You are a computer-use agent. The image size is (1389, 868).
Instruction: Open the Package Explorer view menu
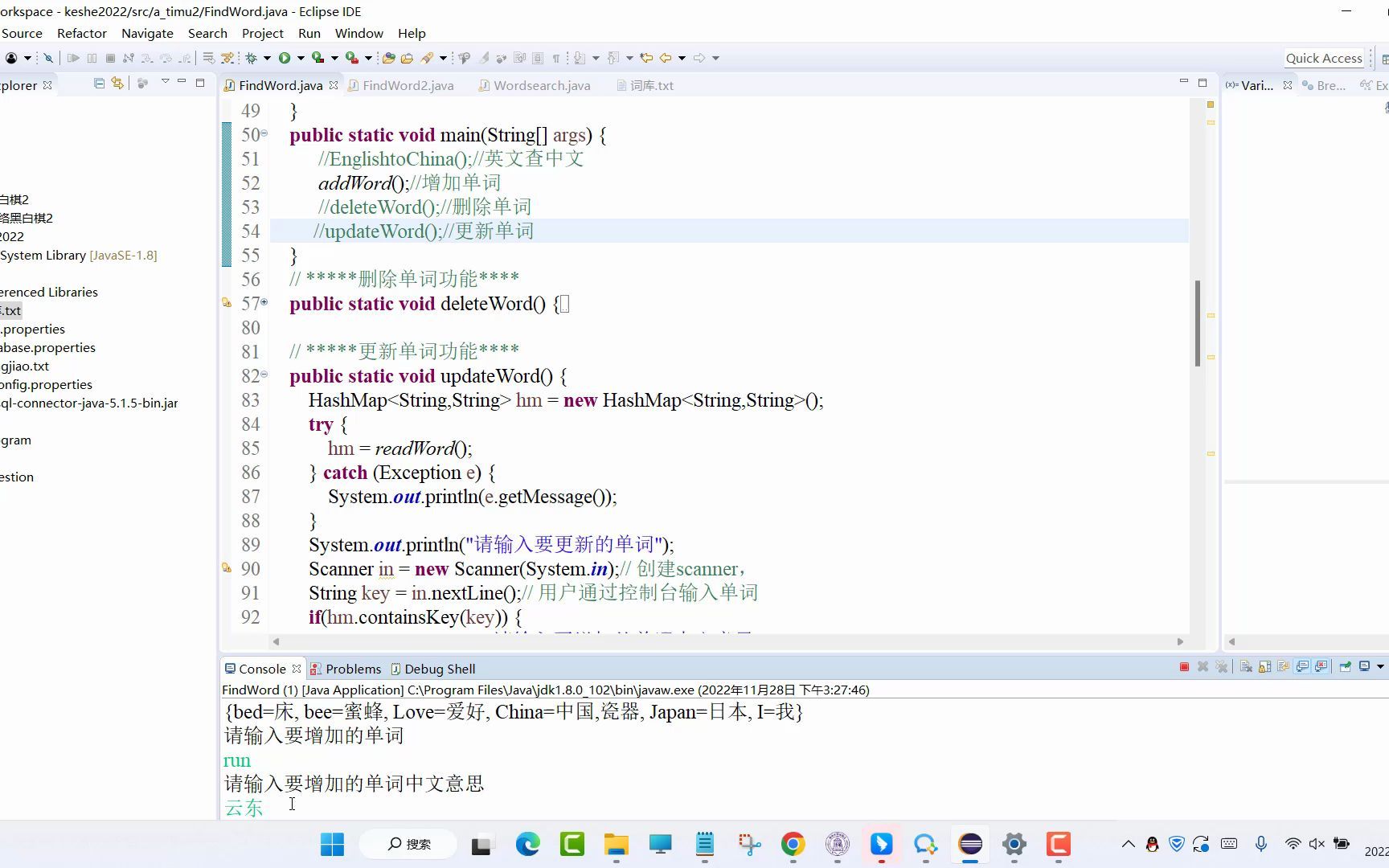(165, 82)
